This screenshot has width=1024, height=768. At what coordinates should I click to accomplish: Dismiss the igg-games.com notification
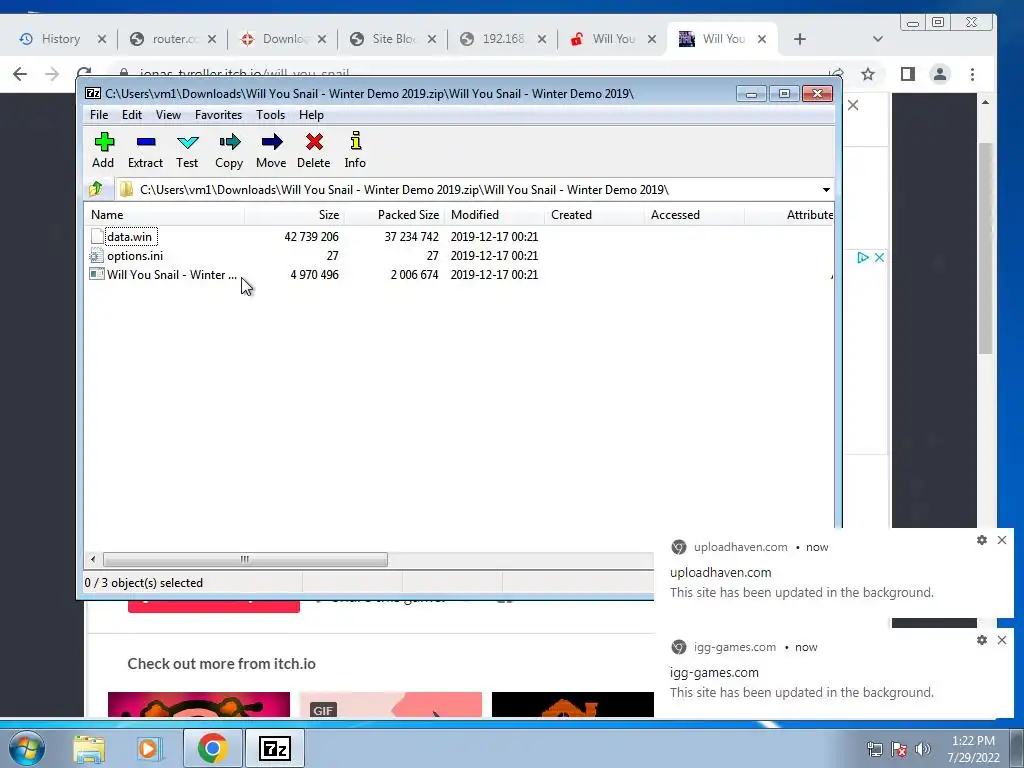point(1002,640)
